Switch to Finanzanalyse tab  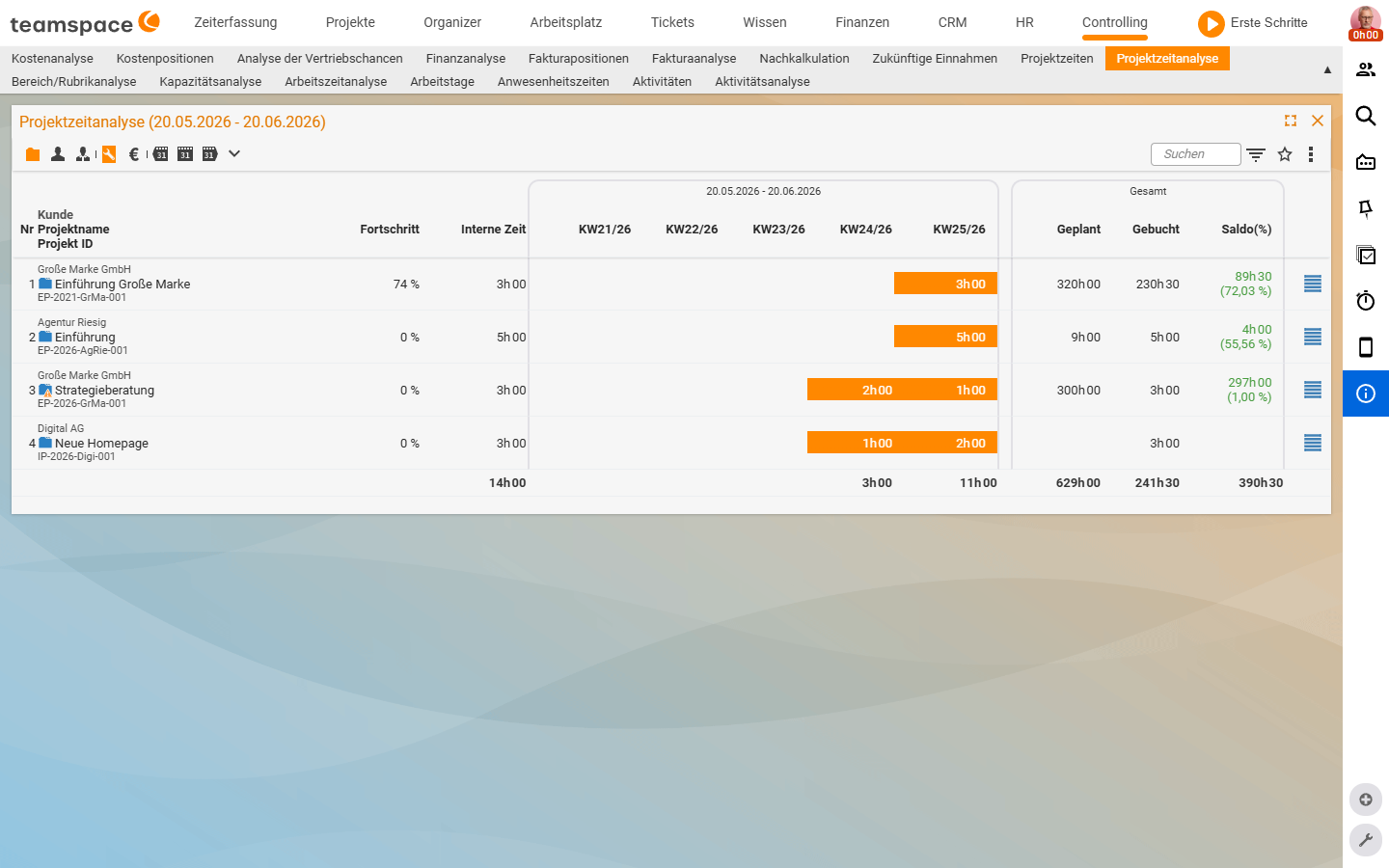pyautogui.click(x=466, y=59)
